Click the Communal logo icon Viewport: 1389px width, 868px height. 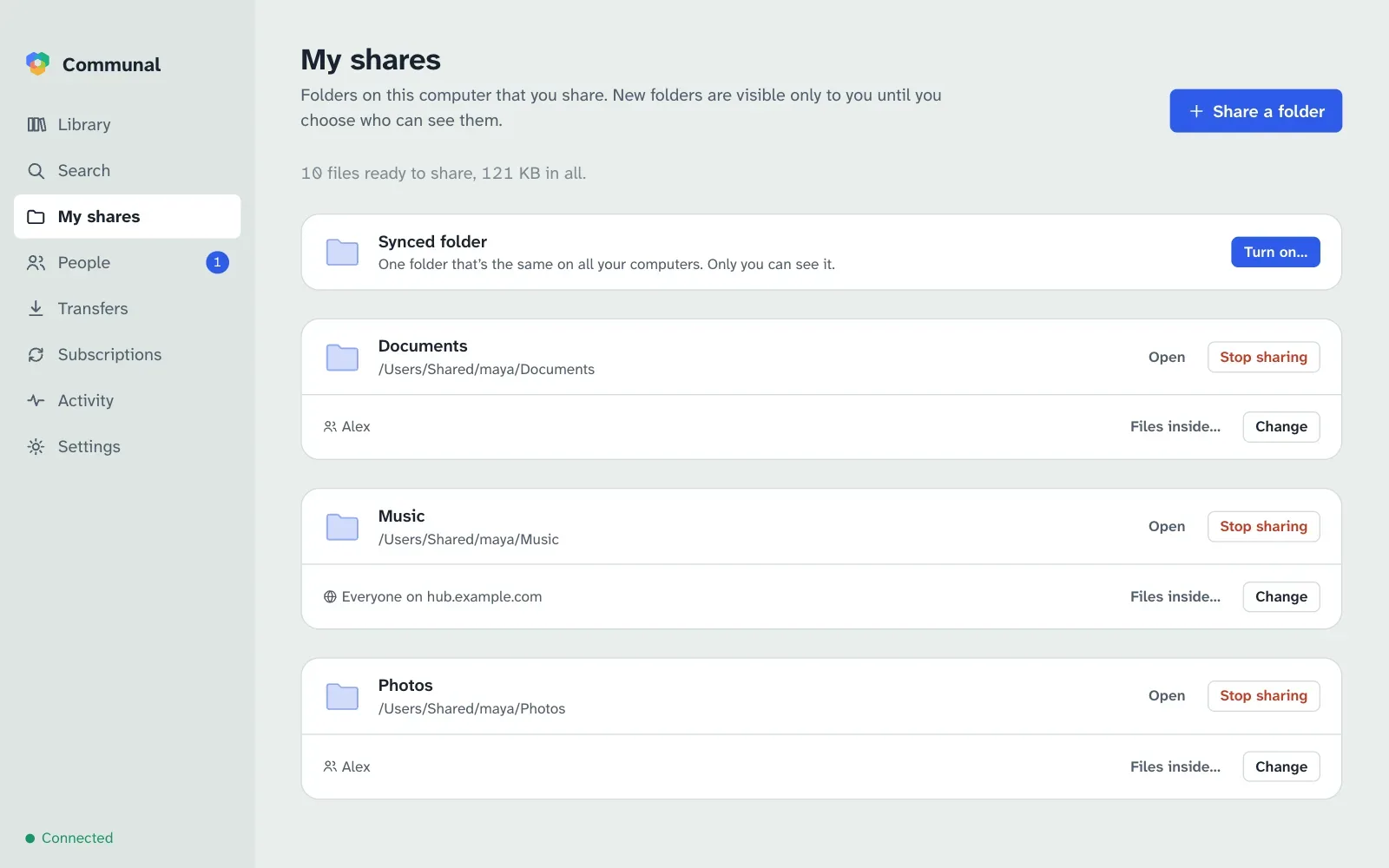(37, 63)
